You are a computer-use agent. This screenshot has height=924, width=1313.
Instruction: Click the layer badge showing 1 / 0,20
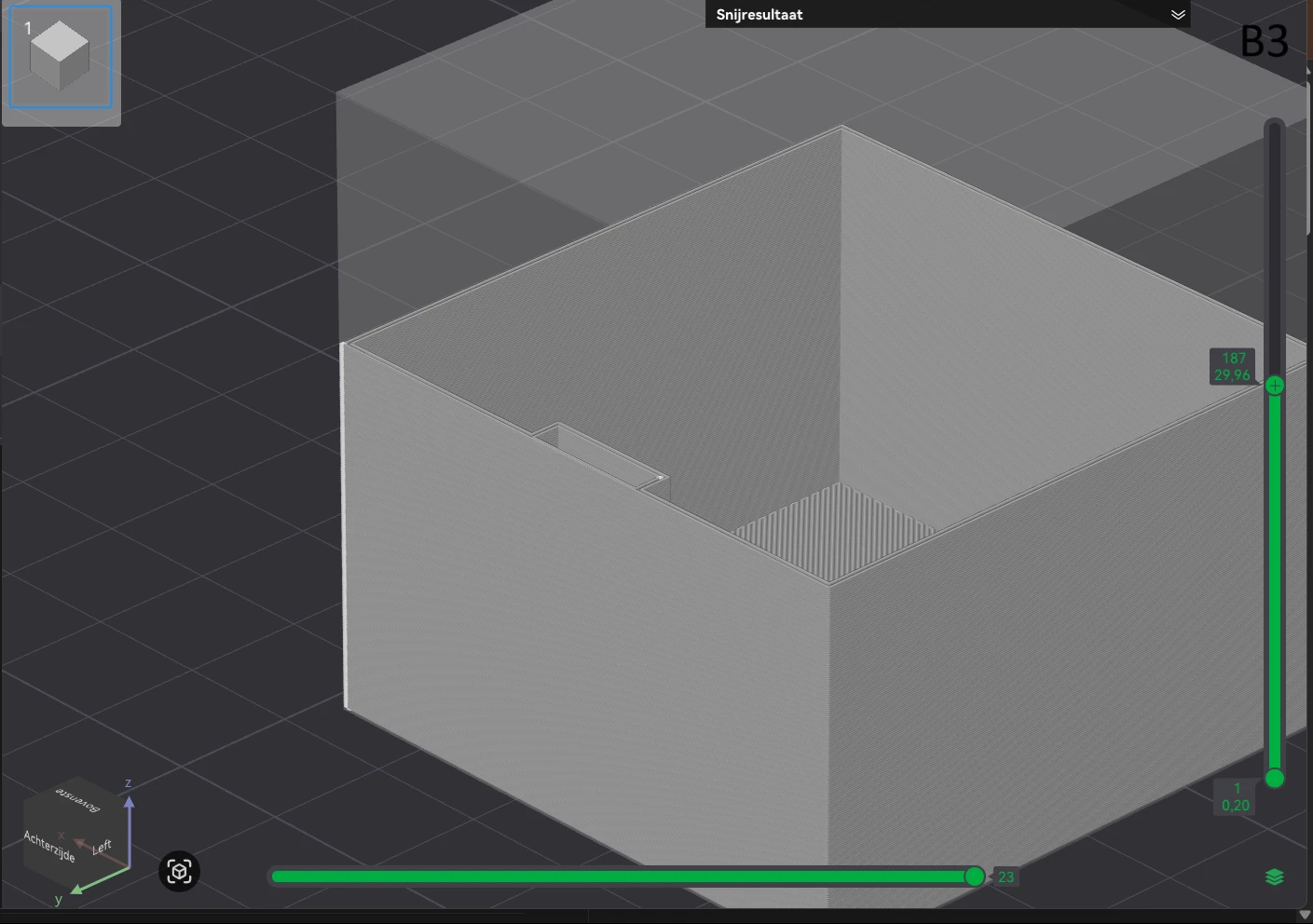click(1234, 797)
